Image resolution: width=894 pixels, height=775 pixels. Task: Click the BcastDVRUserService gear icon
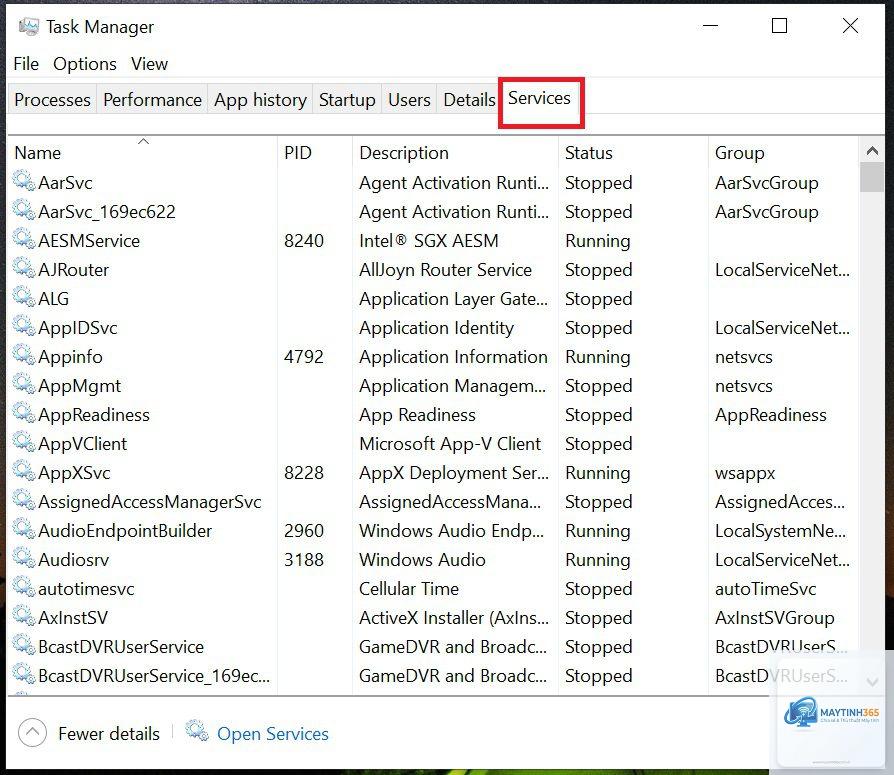point(24,646)
